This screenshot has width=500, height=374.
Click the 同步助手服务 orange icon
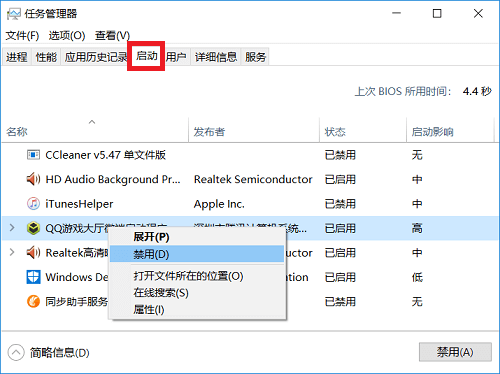[x=33, y=302]
